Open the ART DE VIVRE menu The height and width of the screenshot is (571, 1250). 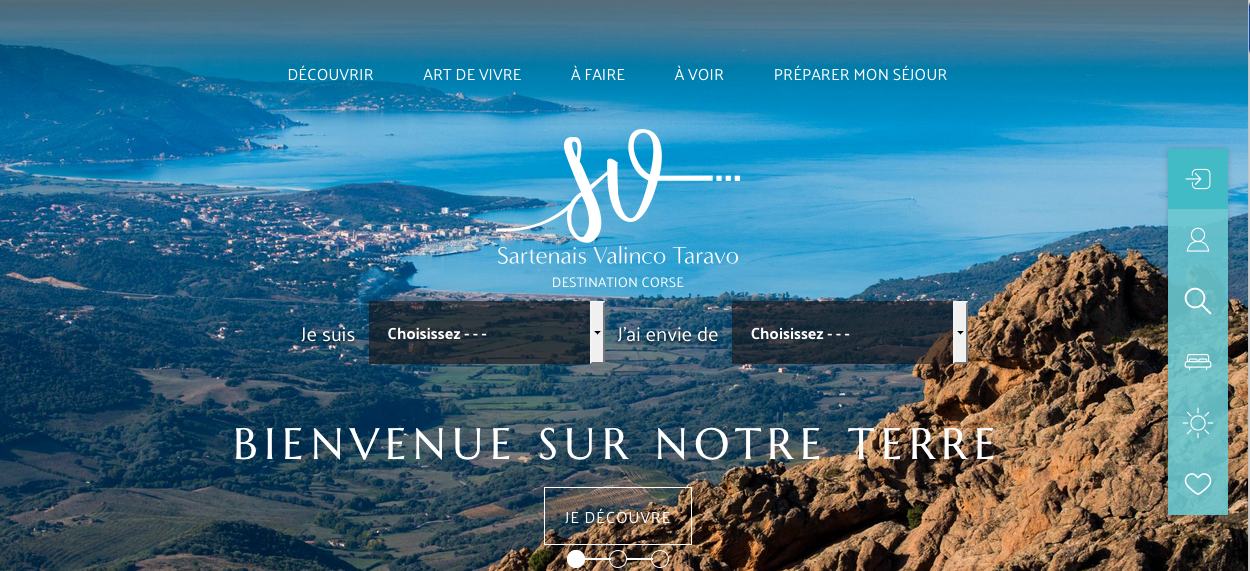[x=472, y=75]
